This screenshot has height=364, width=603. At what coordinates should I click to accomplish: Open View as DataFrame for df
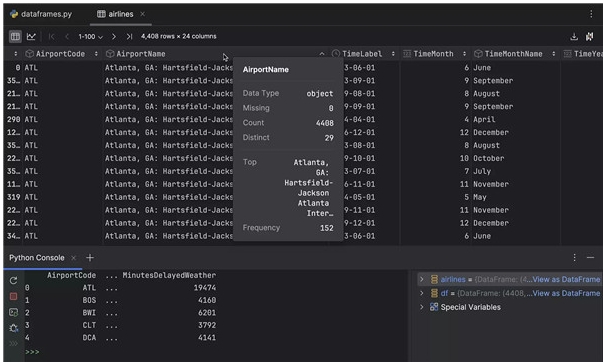pyautogui.click(x=566, y=293)
